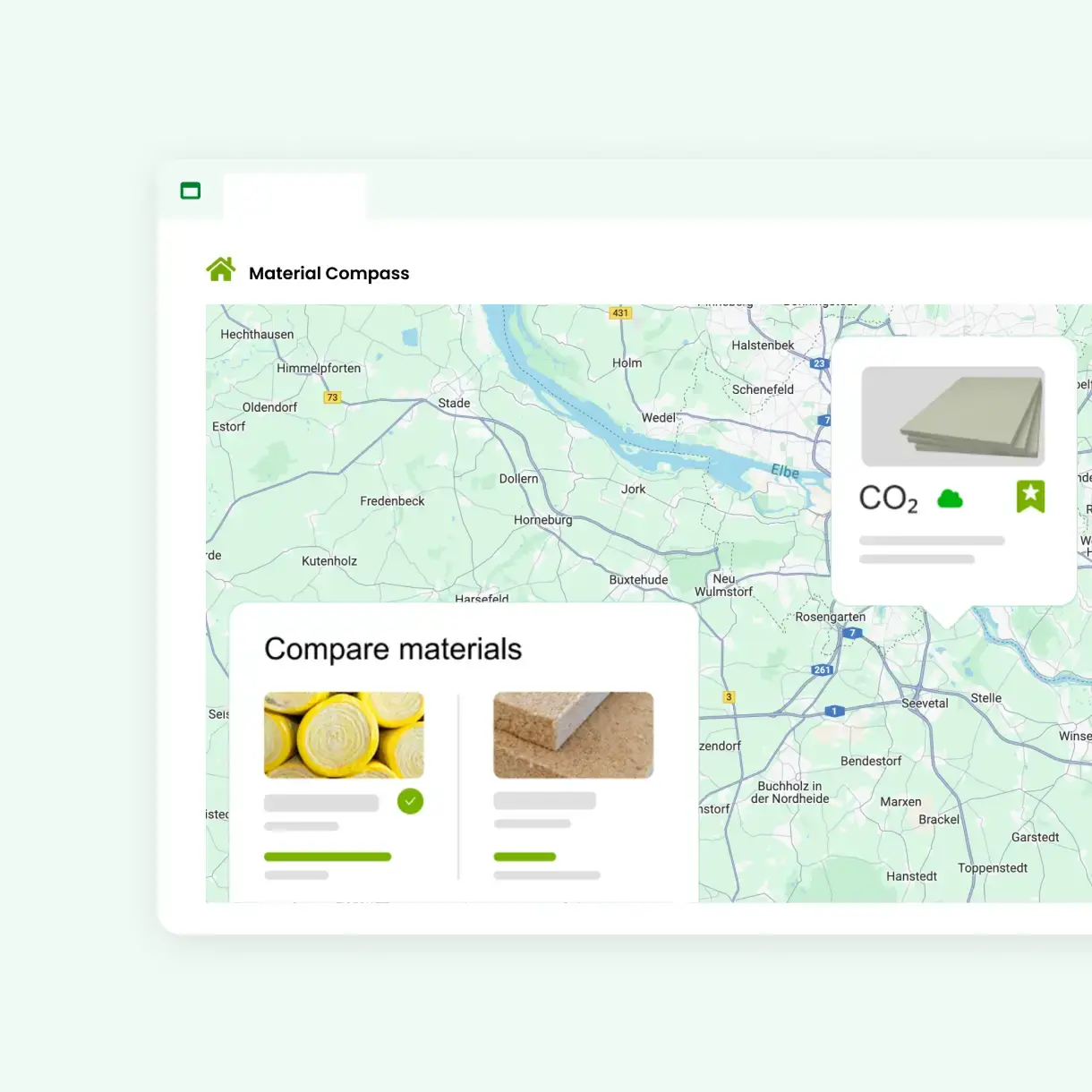Click the Elbe river label

[x=785, y=471]
